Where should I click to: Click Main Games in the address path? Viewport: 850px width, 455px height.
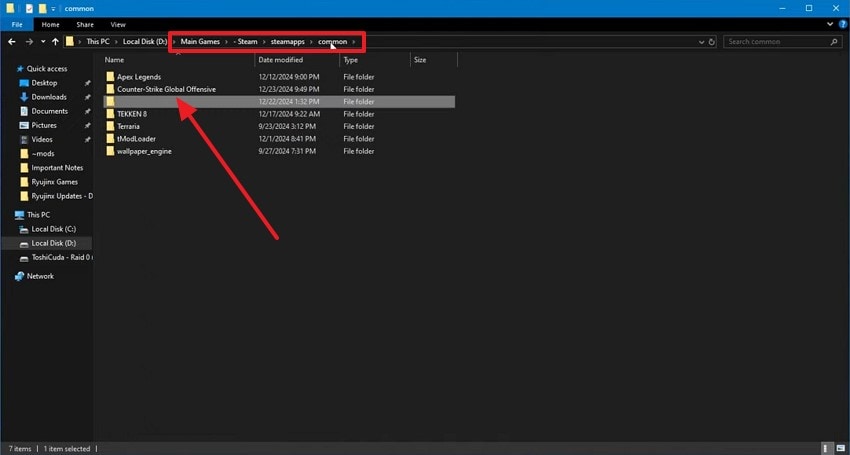200,42
